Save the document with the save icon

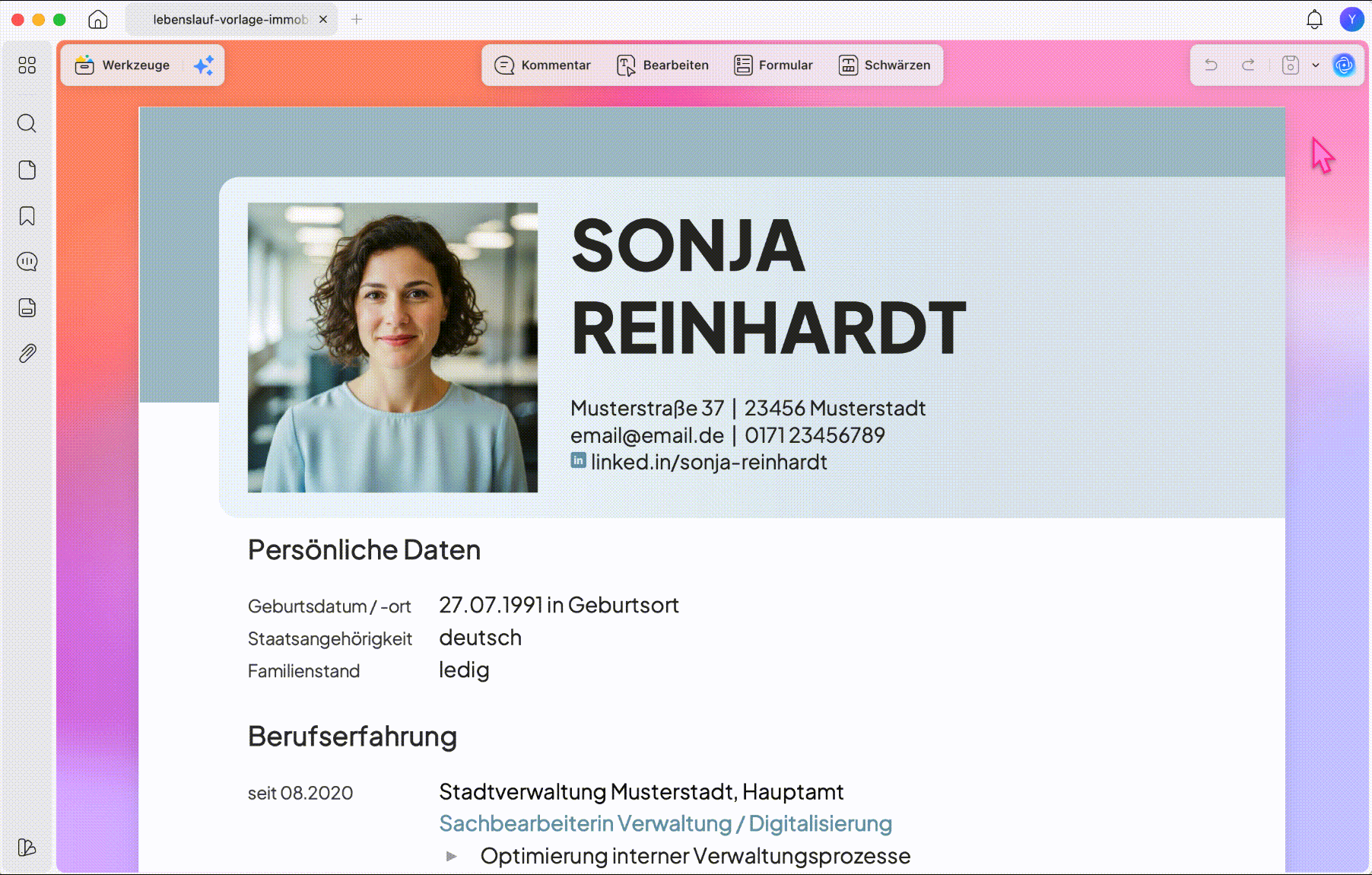[1291, 65]
